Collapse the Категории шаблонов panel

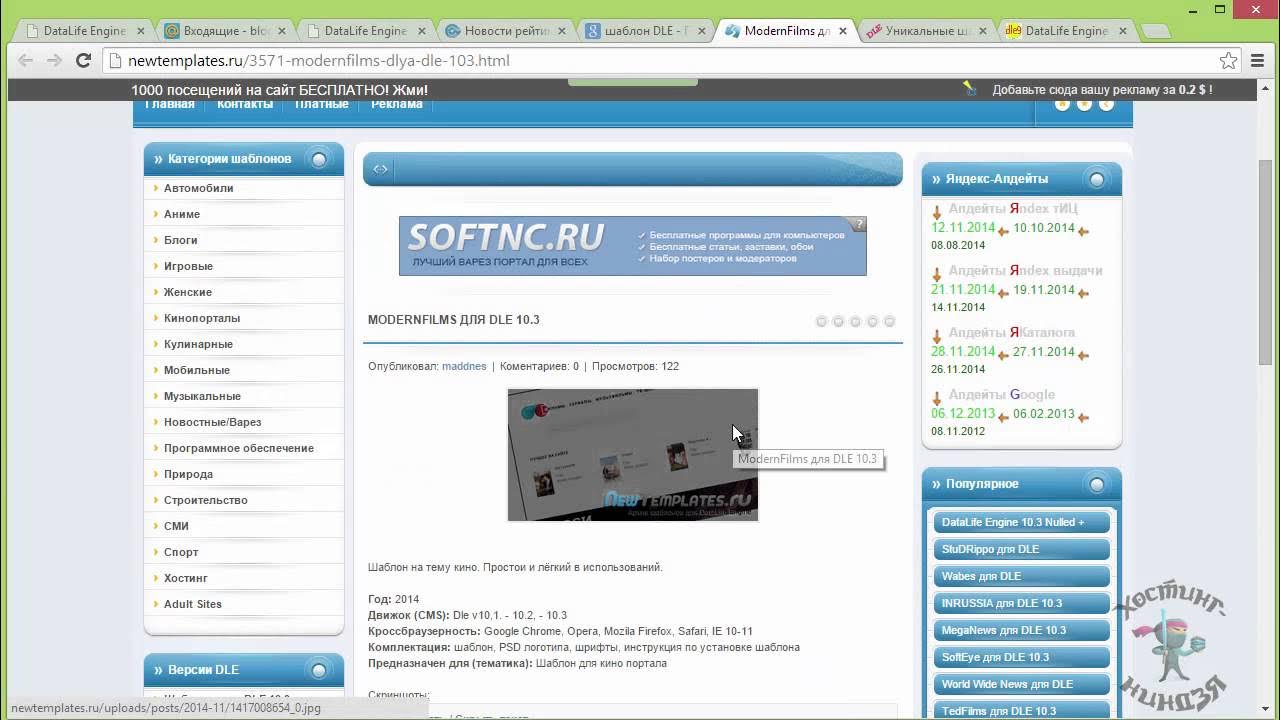point(319,159)
